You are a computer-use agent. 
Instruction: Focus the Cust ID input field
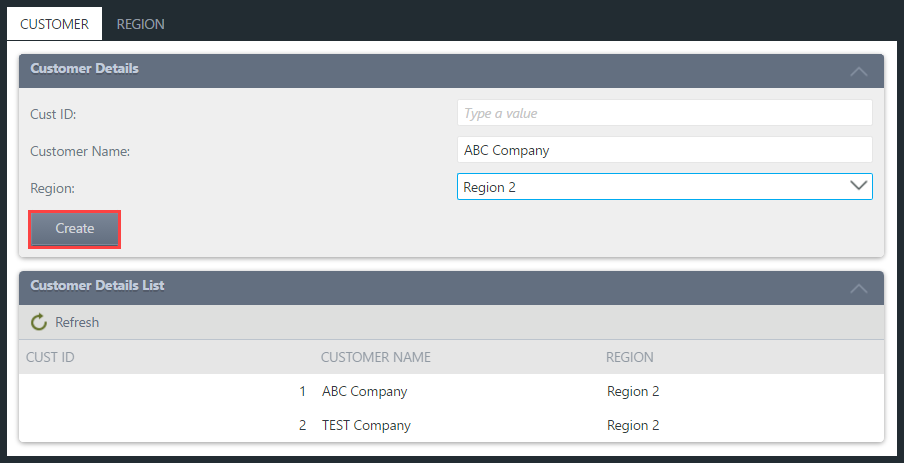664,113
